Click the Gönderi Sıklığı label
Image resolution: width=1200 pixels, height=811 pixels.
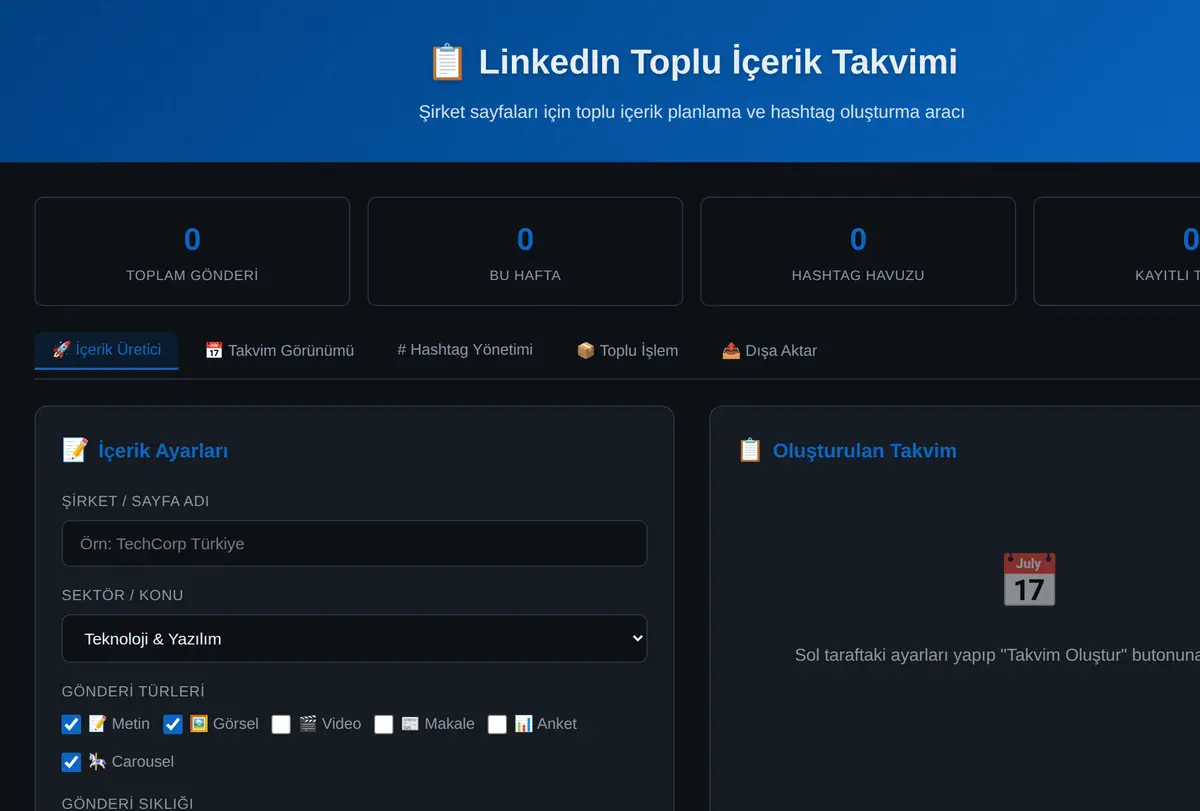coord(127,804)
